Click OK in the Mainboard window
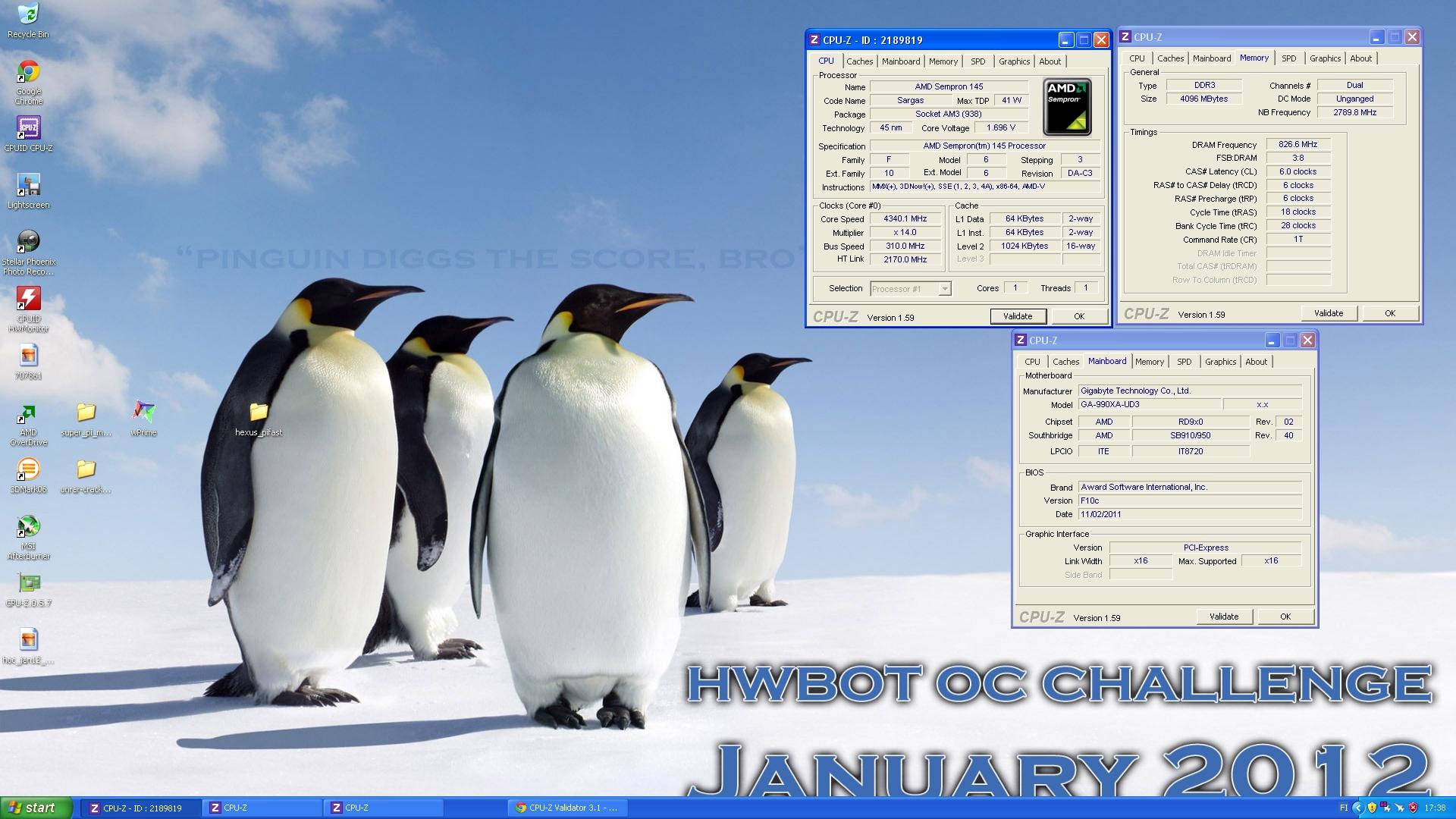The image size is (1456, 819). [x=1285, y=617]
